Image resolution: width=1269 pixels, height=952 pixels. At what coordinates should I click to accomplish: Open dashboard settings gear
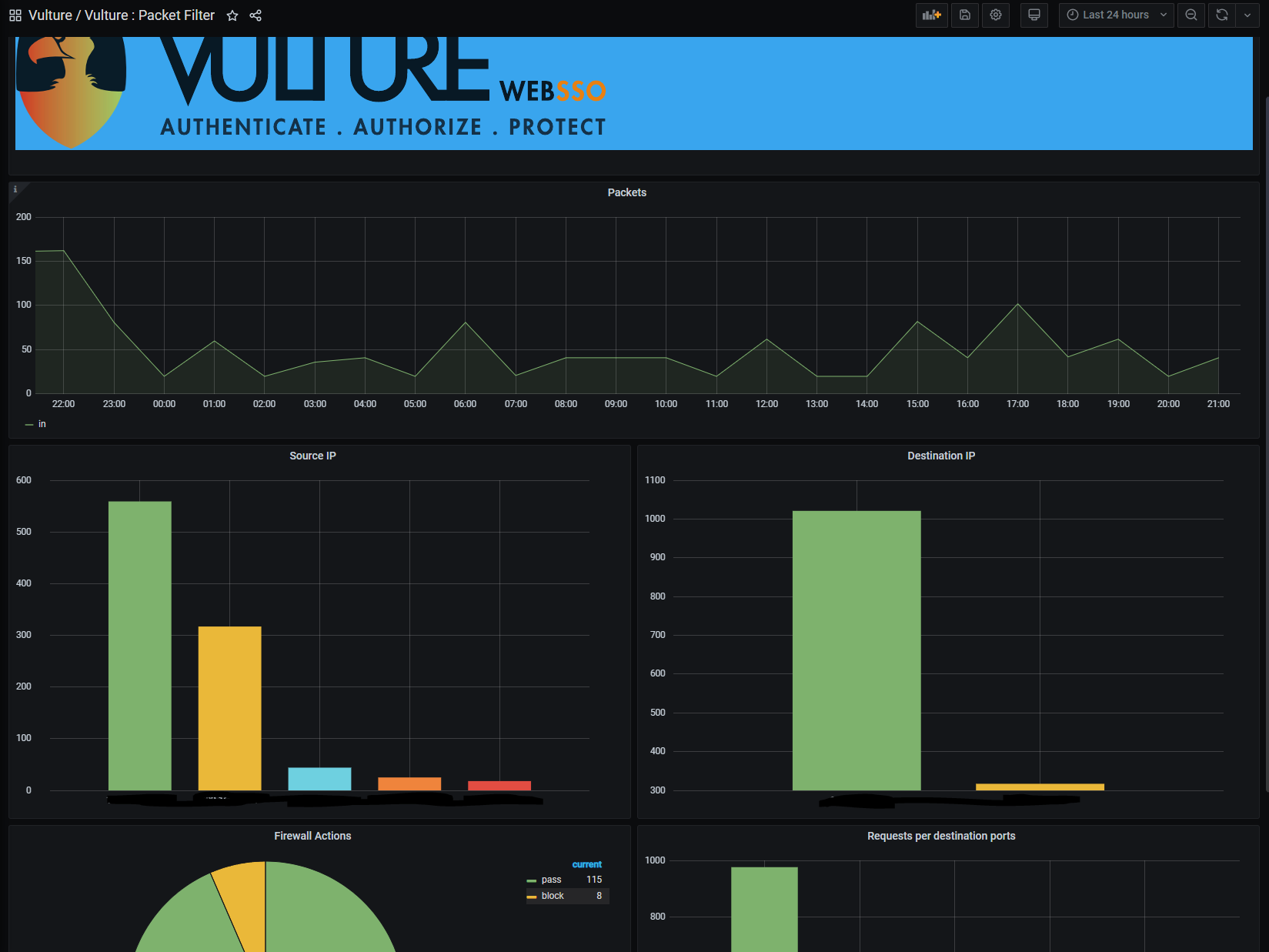click(x=996, y=15)
